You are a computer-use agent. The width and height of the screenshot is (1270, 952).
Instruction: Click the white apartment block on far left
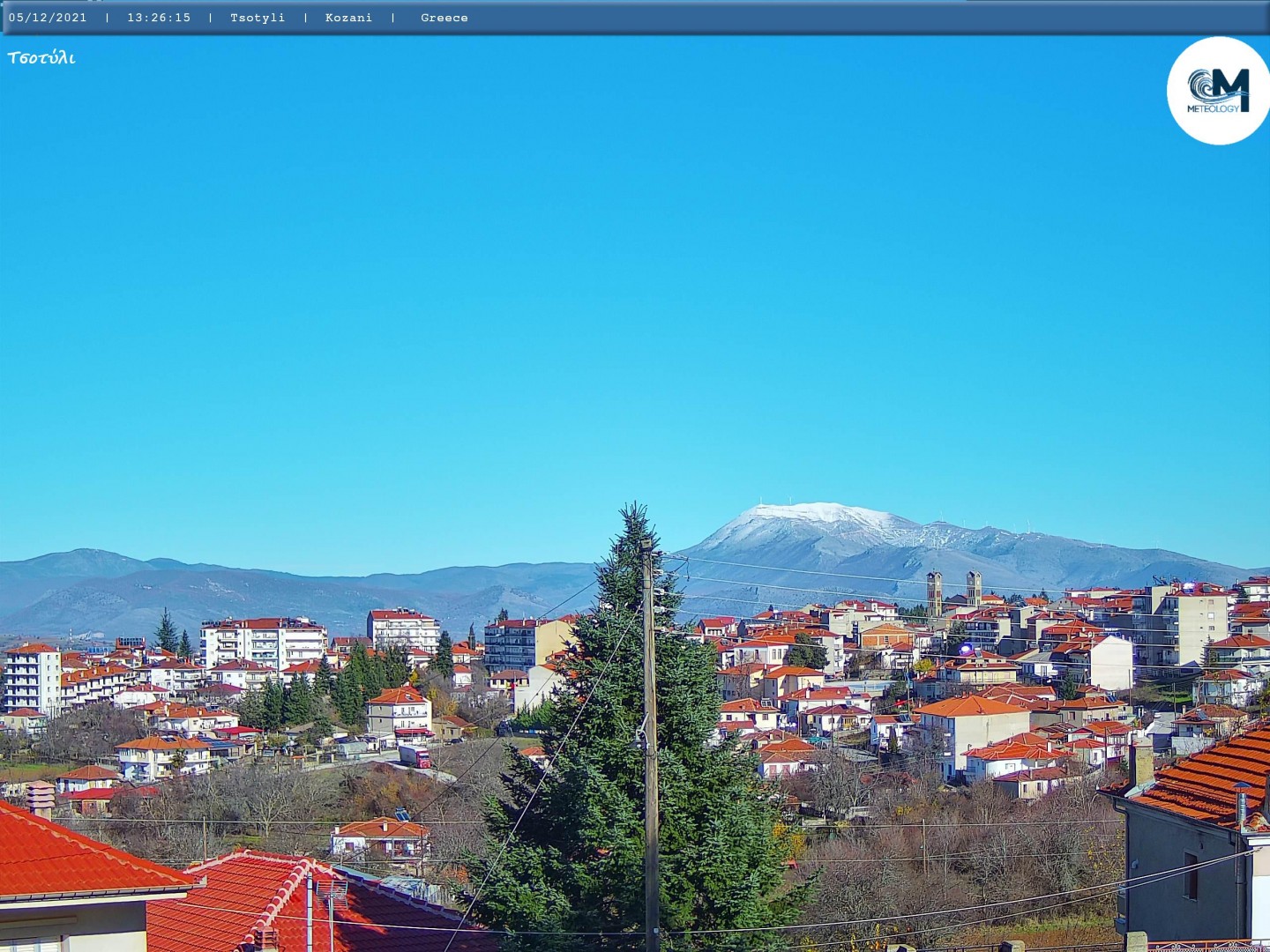click(x=32, y=679)
